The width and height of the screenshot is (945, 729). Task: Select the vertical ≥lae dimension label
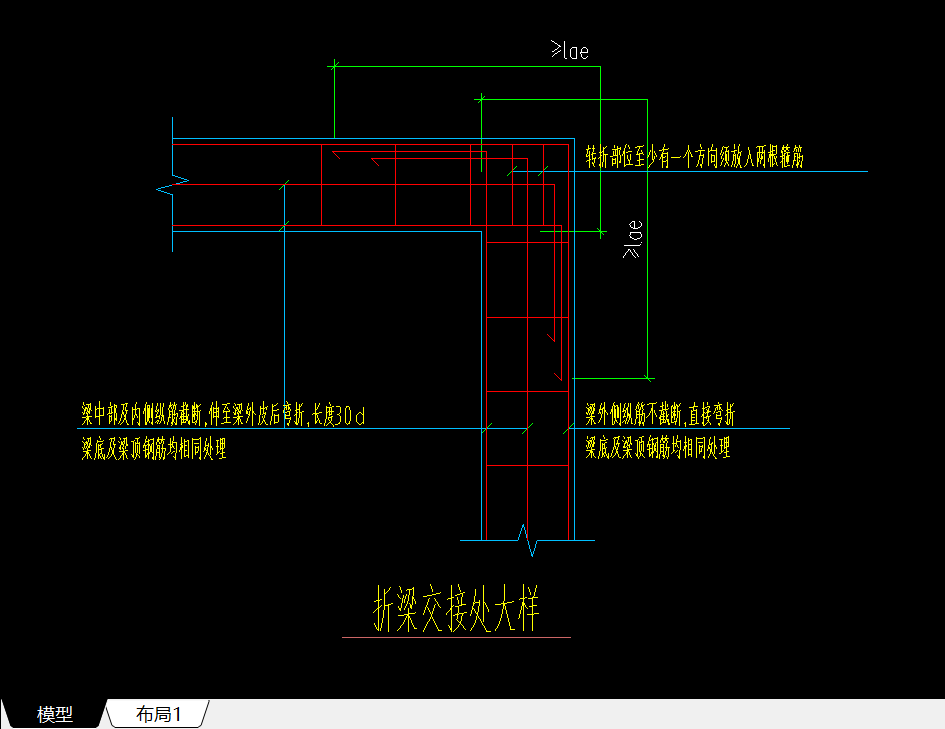[x=633, y=239]
